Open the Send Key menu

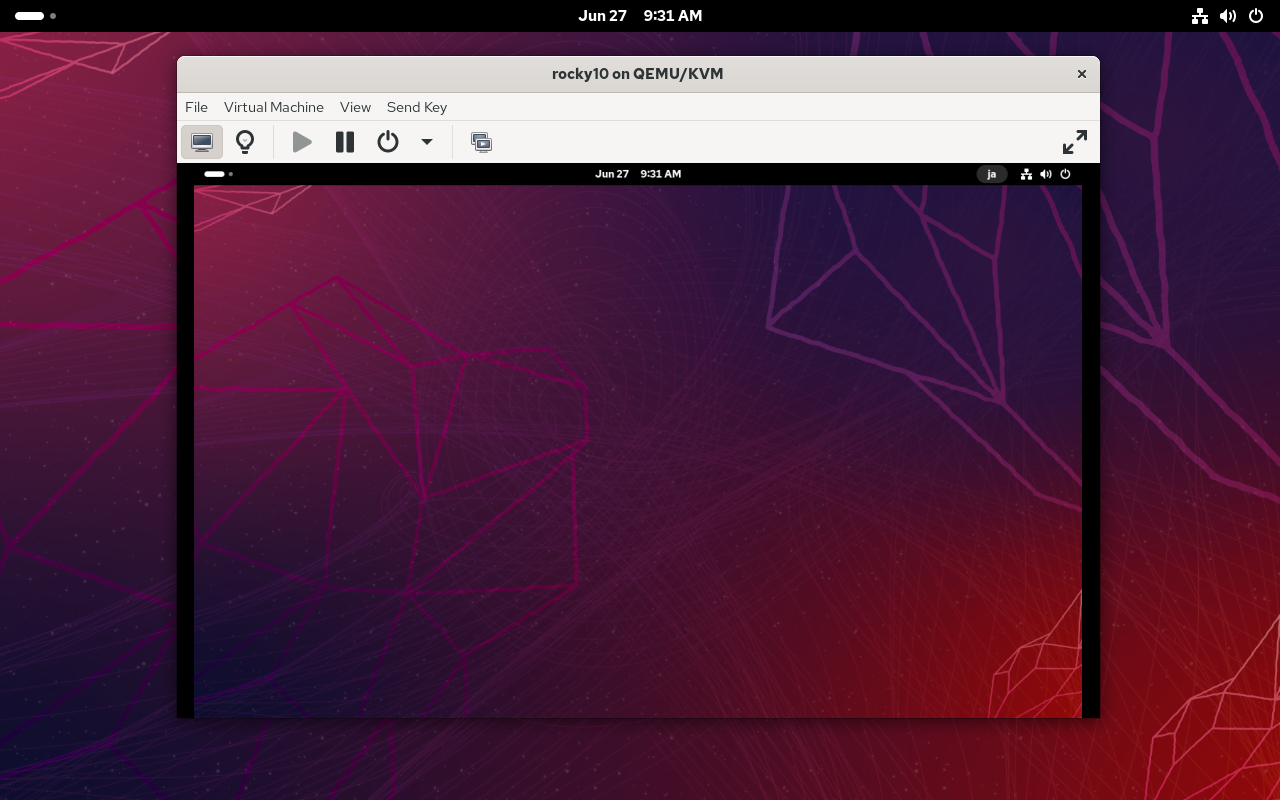[x=416, y=107]
